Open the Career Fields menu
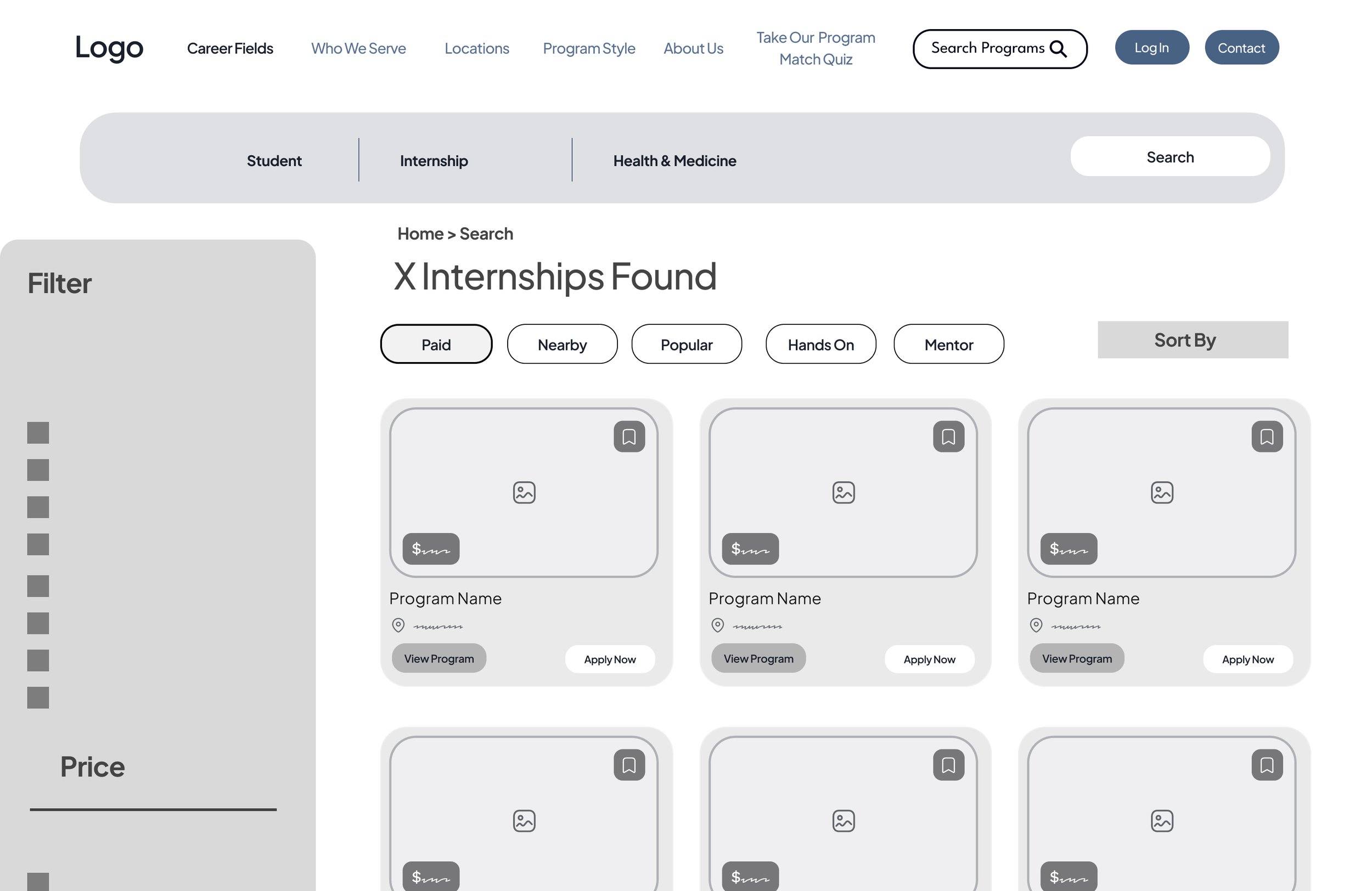1372x891 pixels. [x=230, y=48]
